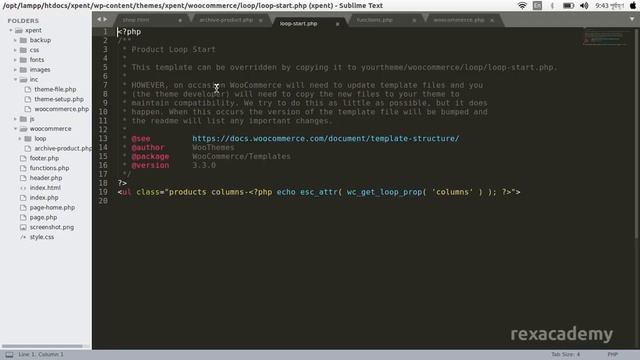Click the minimap code preview
Viewport: 640px width, 360px height.
[605, 38]
